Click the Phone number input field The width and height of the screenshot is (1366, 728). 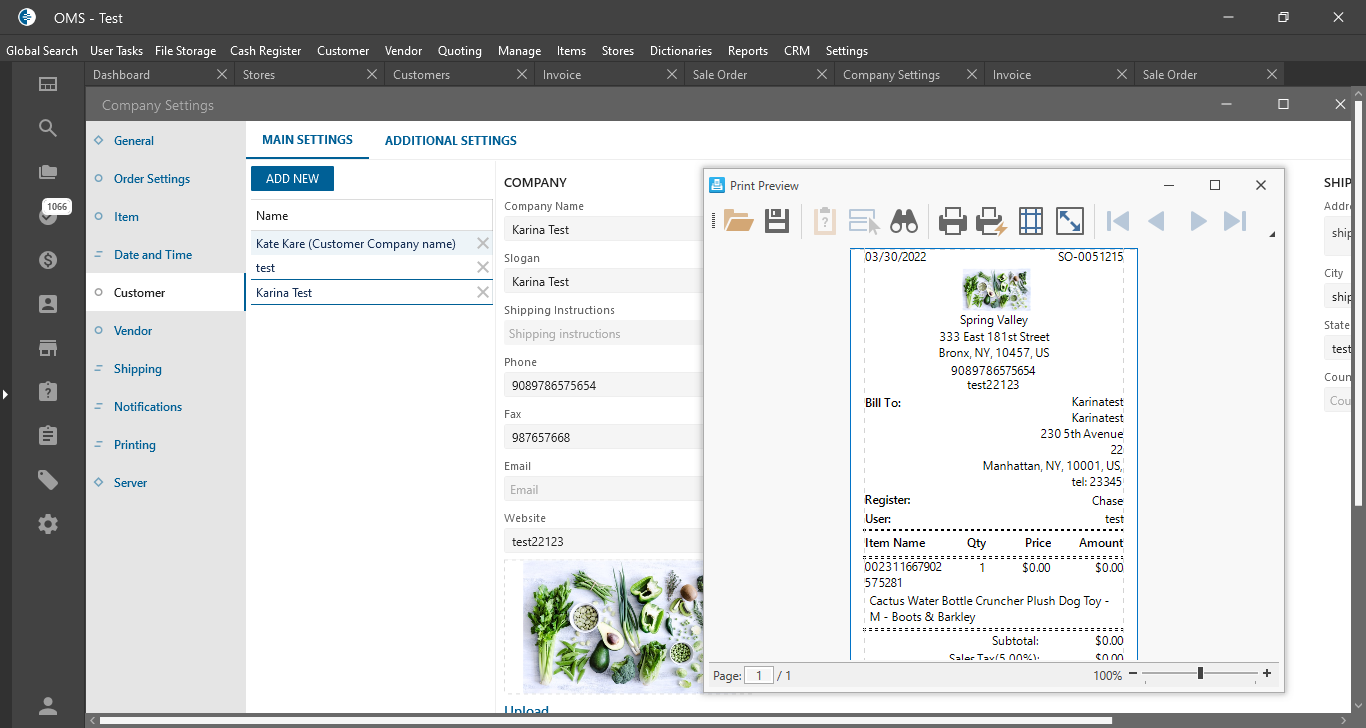[600, 386]
